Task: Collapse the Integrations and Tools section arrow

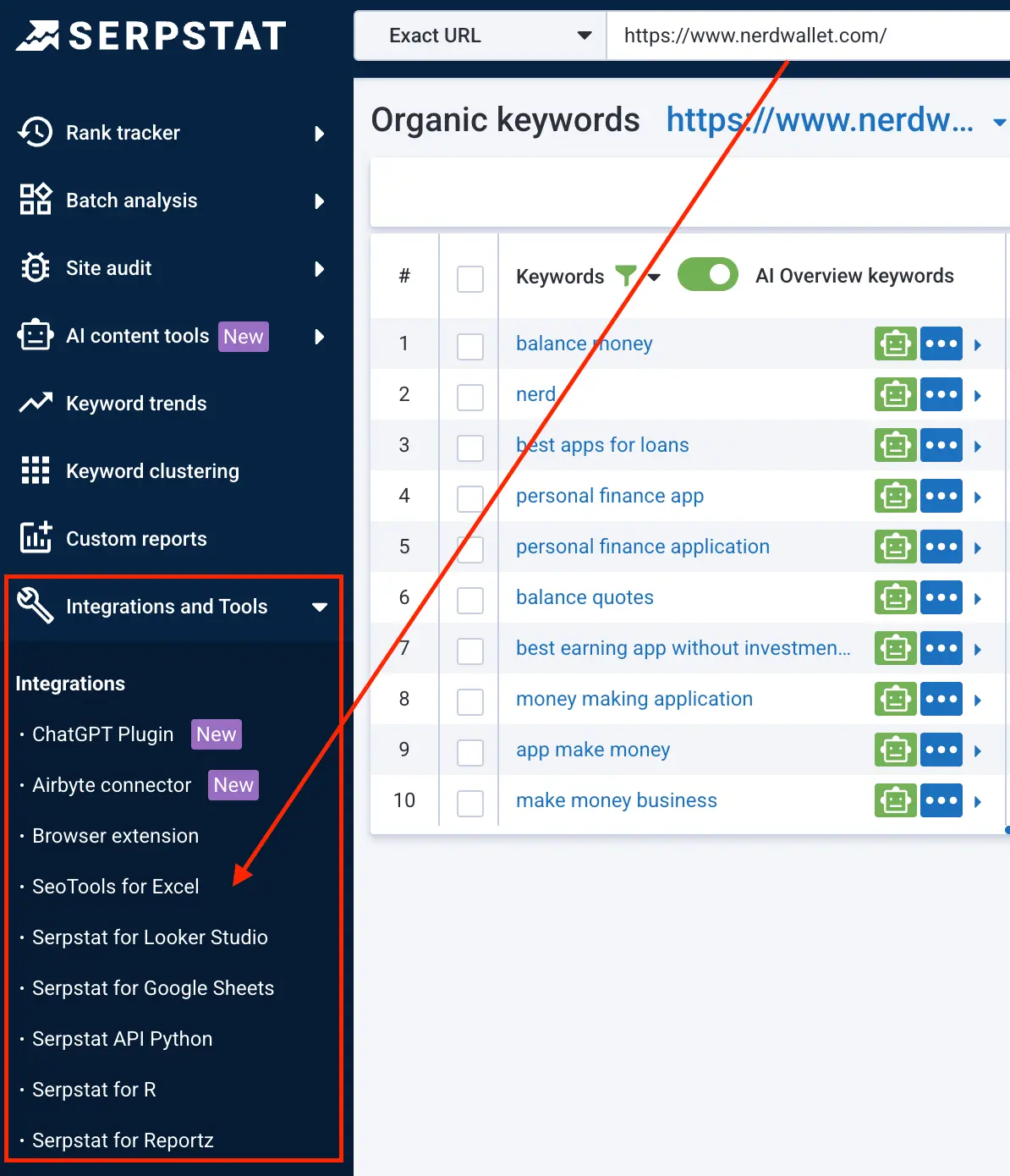Action: click(x=320, y=607)
